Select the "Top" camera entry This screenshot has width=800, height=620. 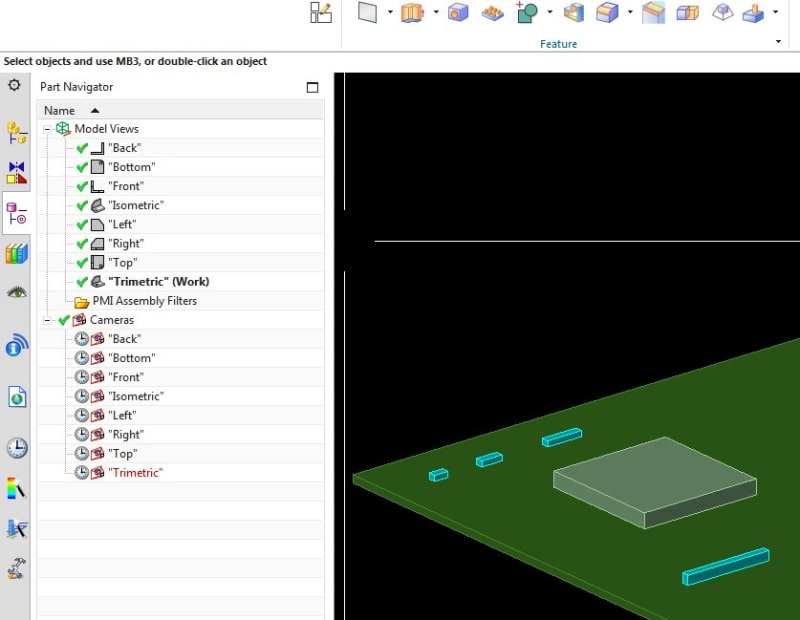(x=122, y=454)
